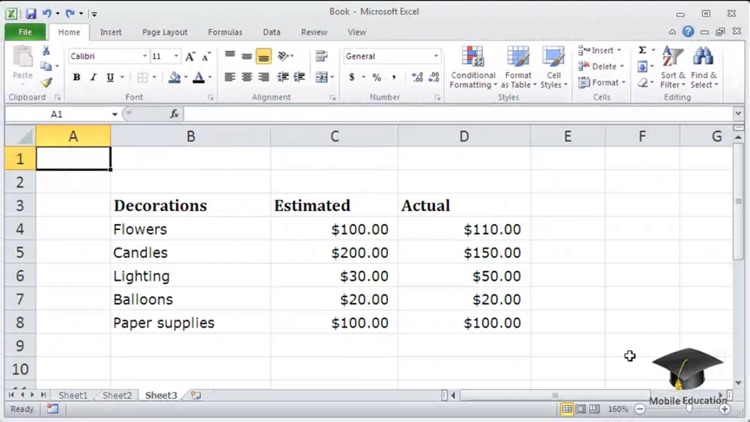Toggle Underline formatting
This screenshot has width=750, height=422.
click(110, 77)
